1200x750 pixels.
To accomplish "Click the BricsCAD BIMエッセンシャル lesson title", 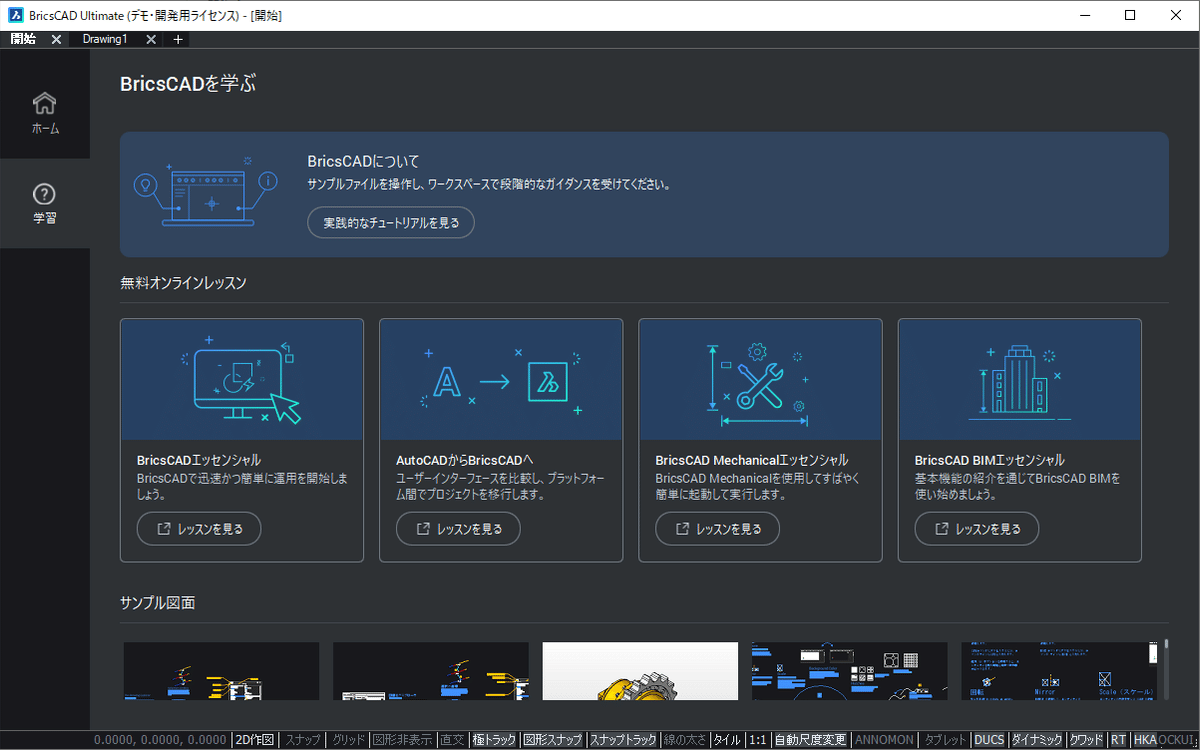I will click(990, 461).
